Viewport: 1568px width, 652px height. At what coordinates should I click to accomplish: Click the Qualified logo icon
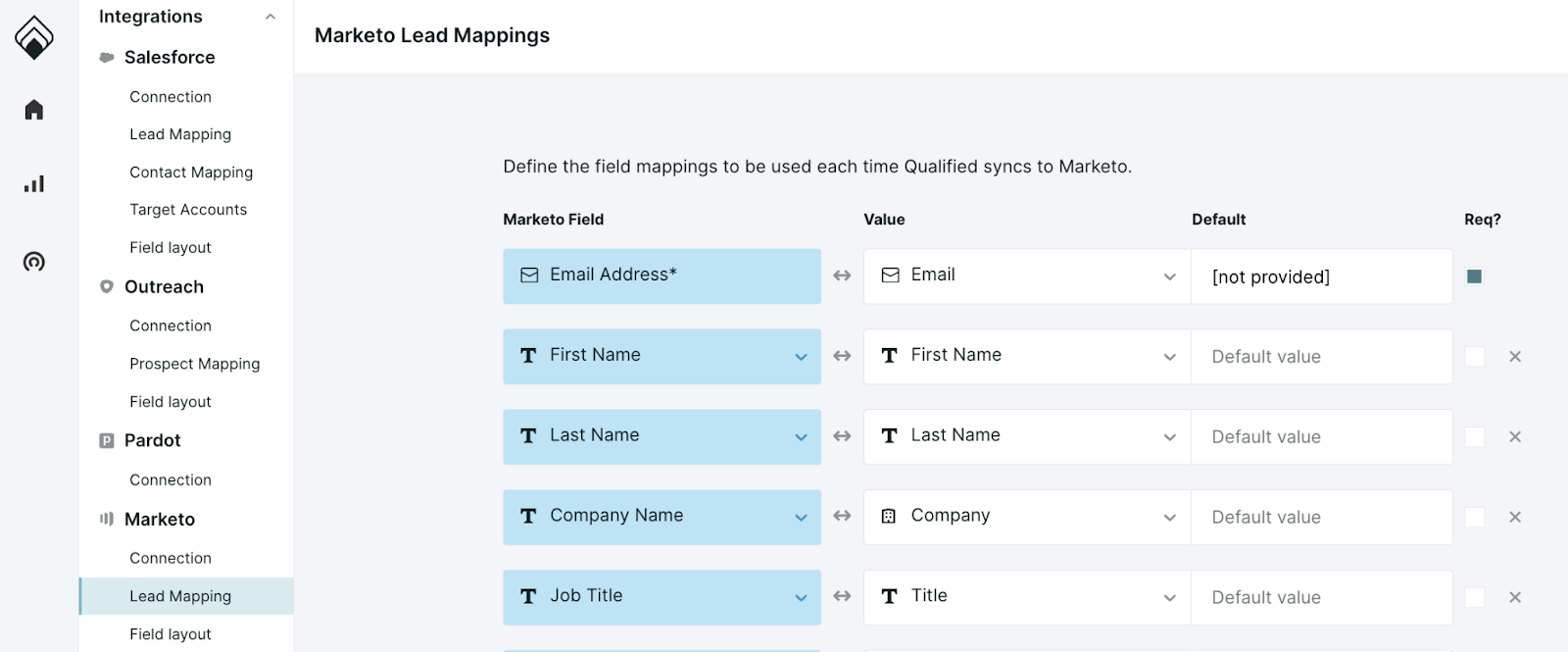coord(34,37)
